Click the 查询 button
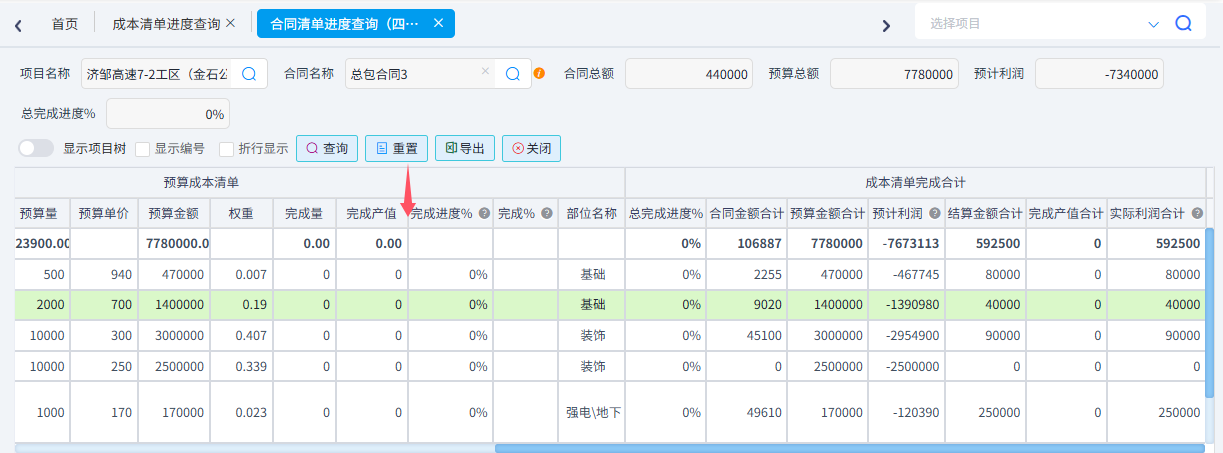1223x453 pixels. [x=327, y=148]
